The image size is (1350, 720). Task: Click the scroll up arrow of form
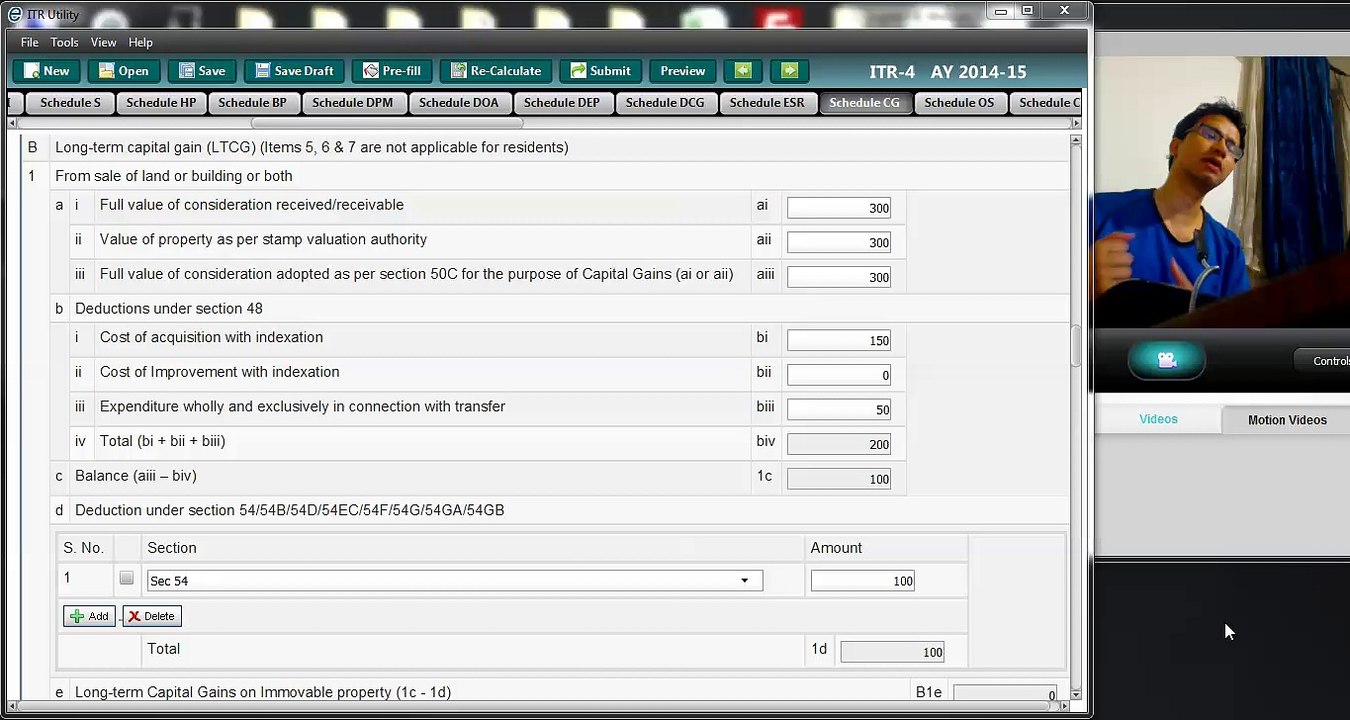[1076, 141]
